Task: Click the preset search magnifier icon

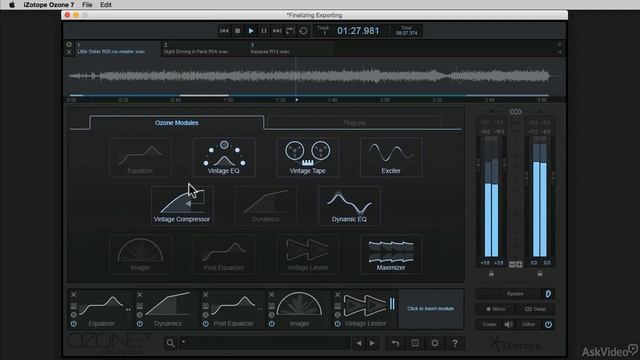Action: click(171, 343)
